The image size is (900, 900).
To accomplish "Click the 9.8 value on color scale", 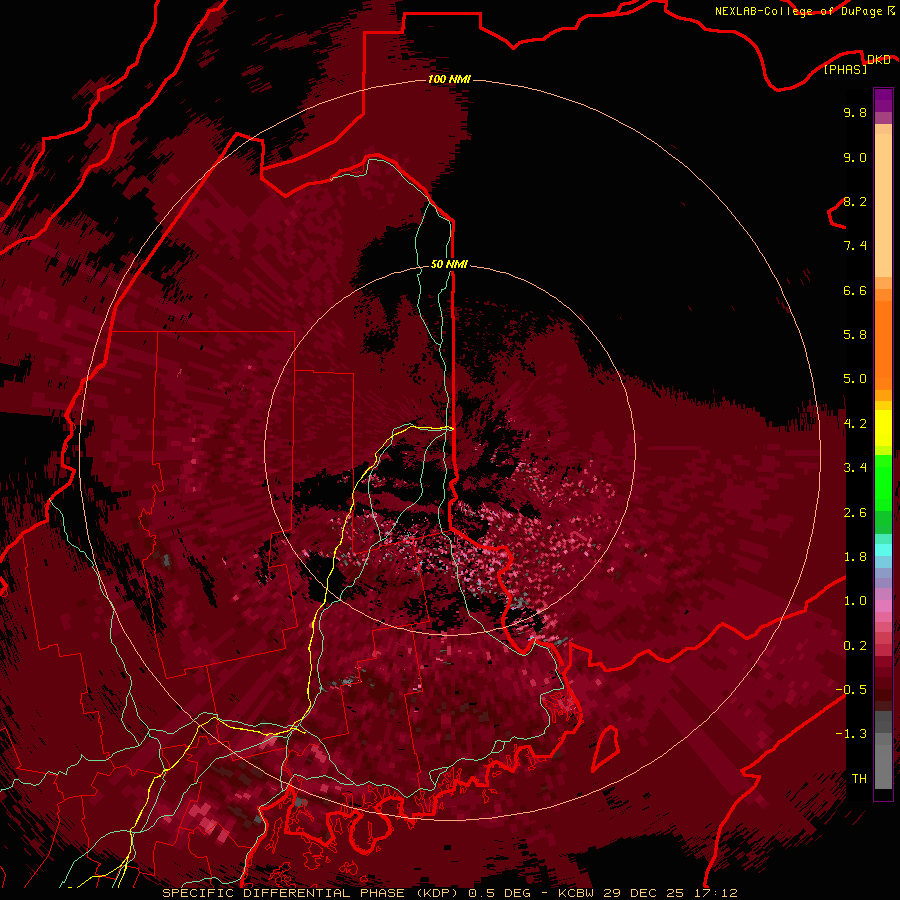I will point(855,112).
